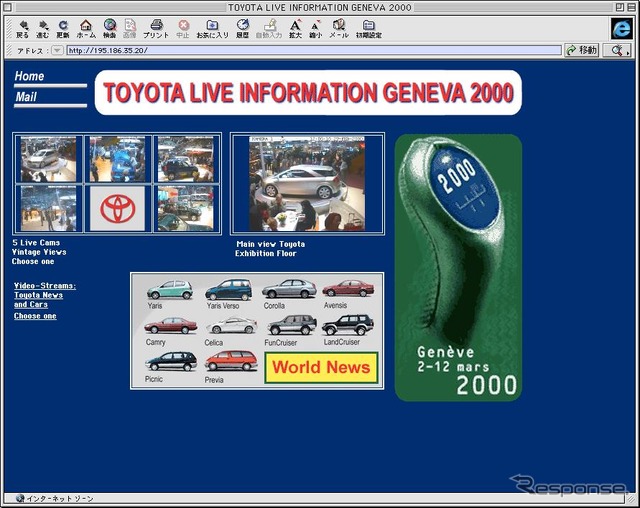The width and height of the screenshot is (640, 508).
Task: Click the Internet Explorer logo icon
Action: [x=622, y=29]
